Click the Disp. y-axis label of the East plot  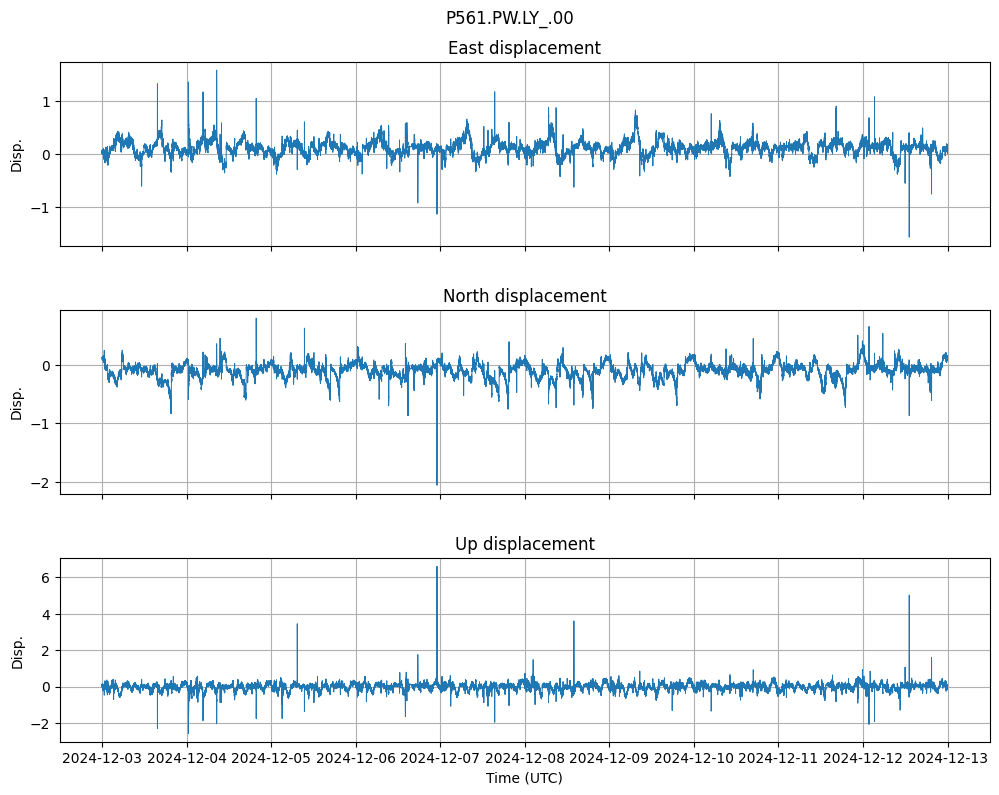[x=17, y=154]
